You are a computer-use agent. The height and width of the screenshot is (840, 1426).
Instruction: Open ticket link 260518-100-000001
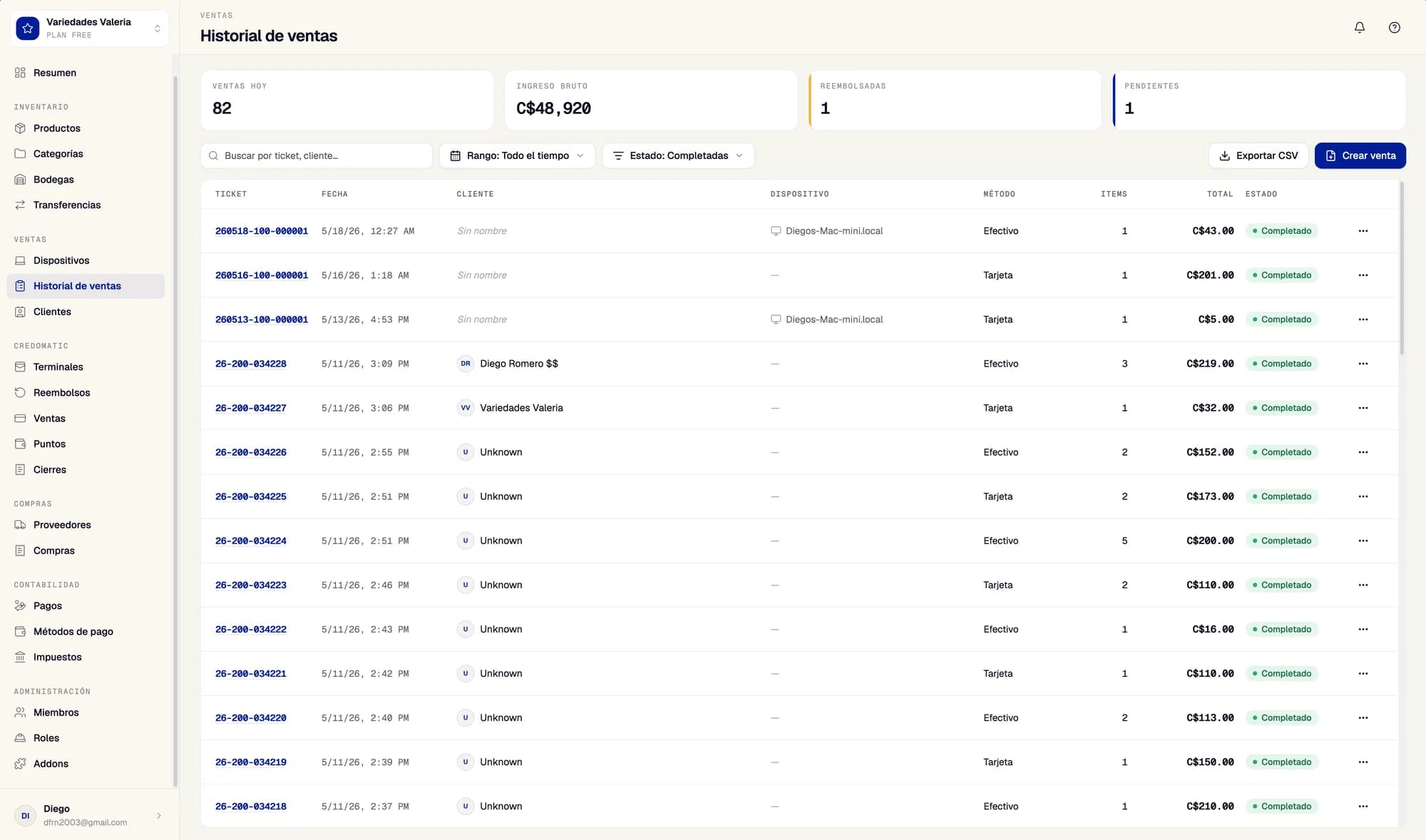[262, 231]
